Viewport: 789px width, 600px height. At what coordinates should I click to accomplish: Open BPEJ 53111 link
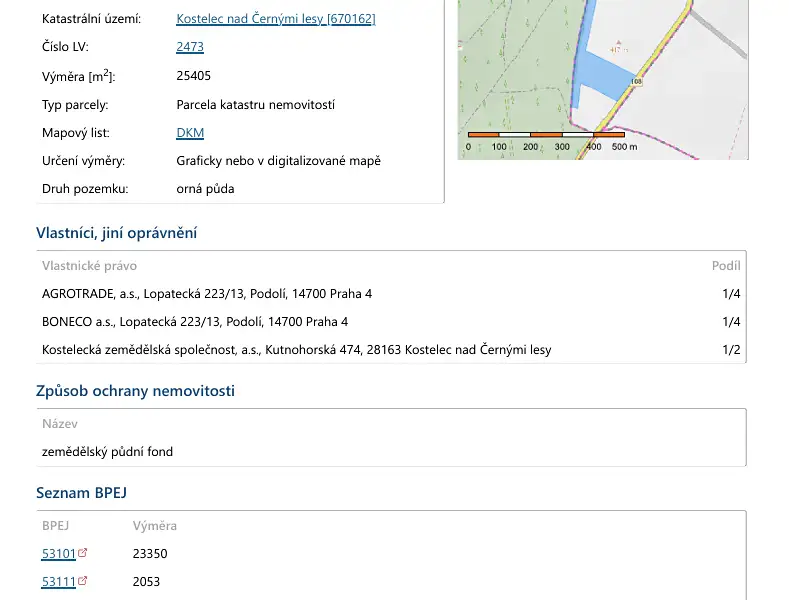coord(58,582)
